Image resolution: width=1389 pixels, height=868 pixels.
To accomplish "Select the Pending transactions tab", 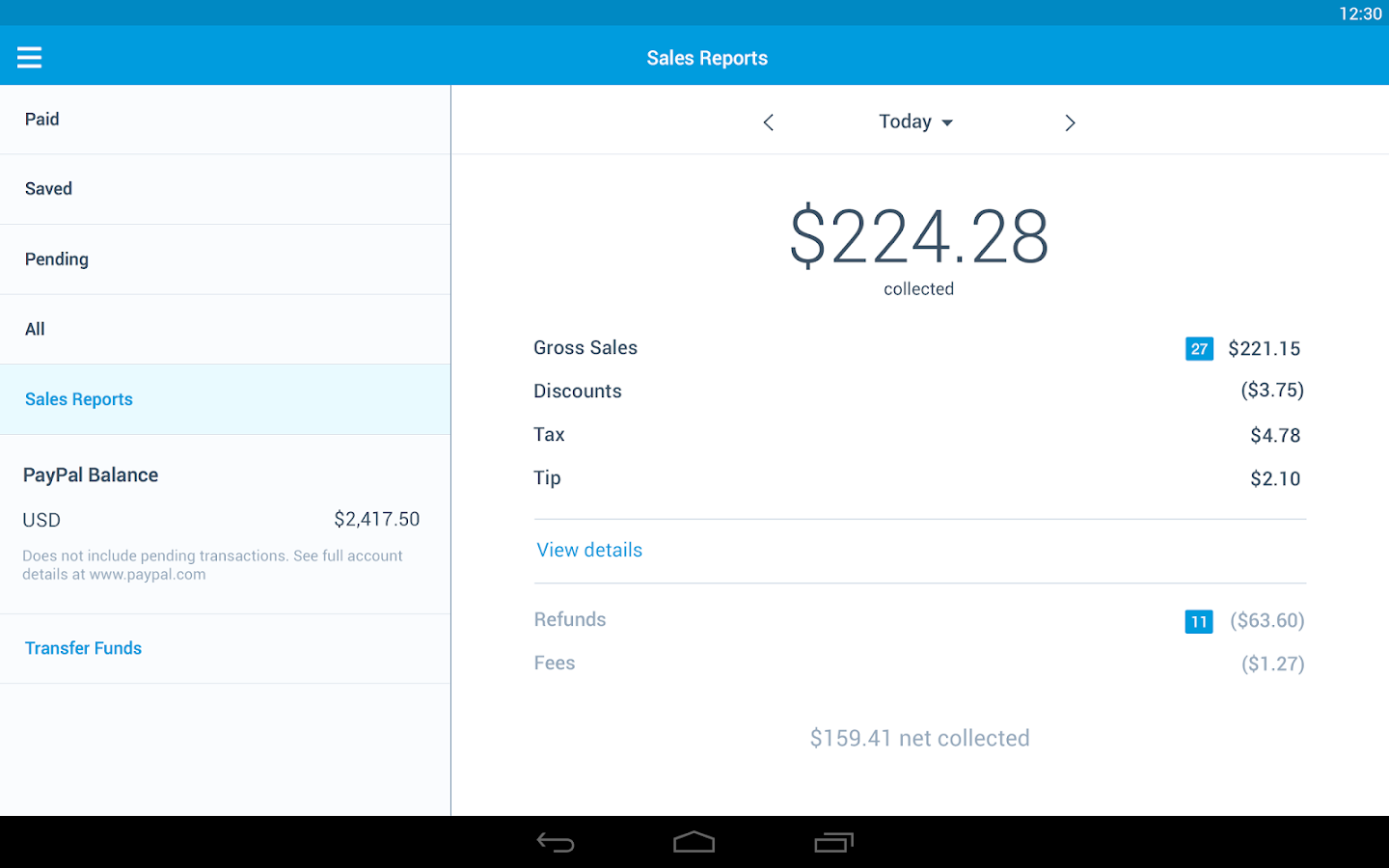I will tap(225, 259).
